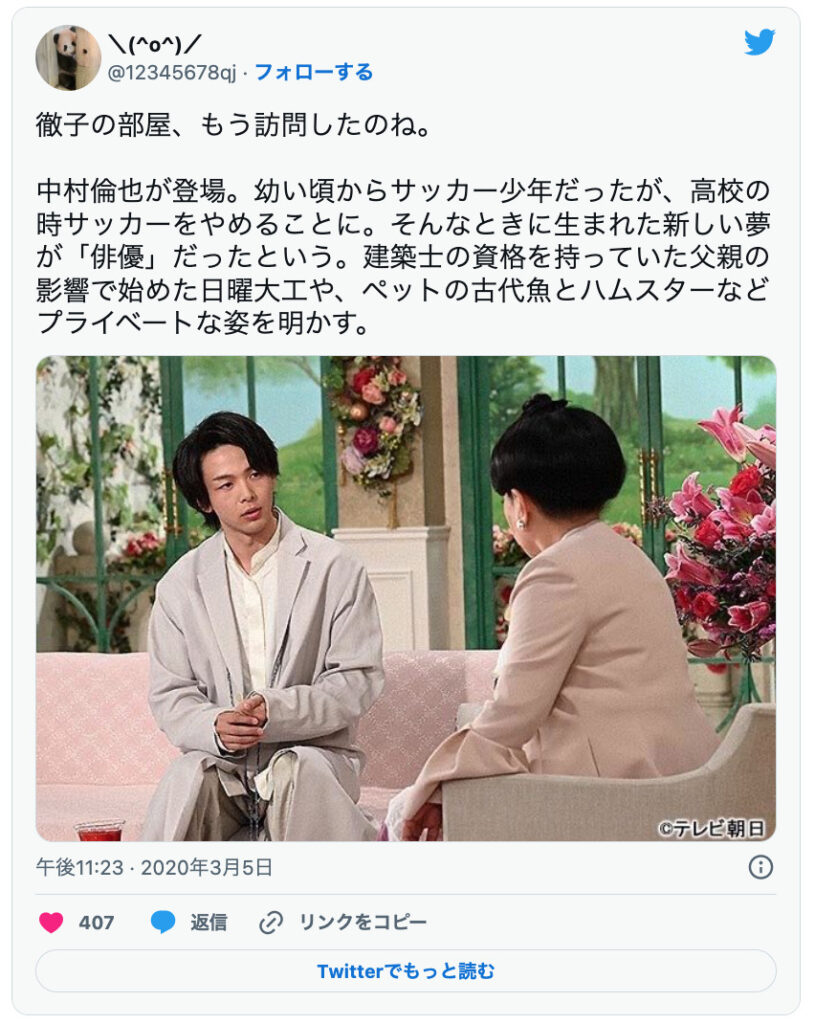Open the Twitterでもっと読む button
815x1024 pixels.
406,971
